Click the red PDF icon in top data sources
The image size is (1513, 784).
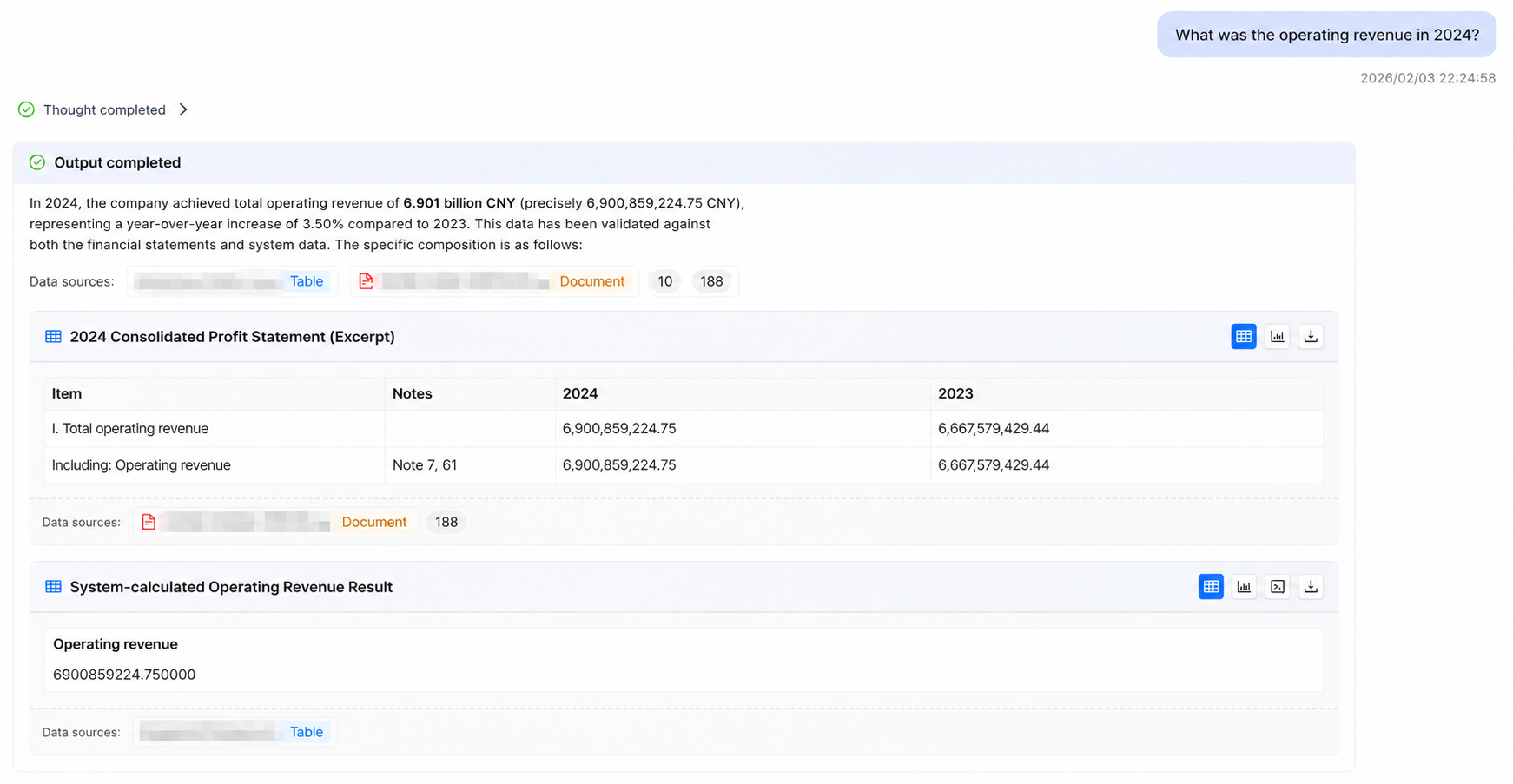(366, 281)
